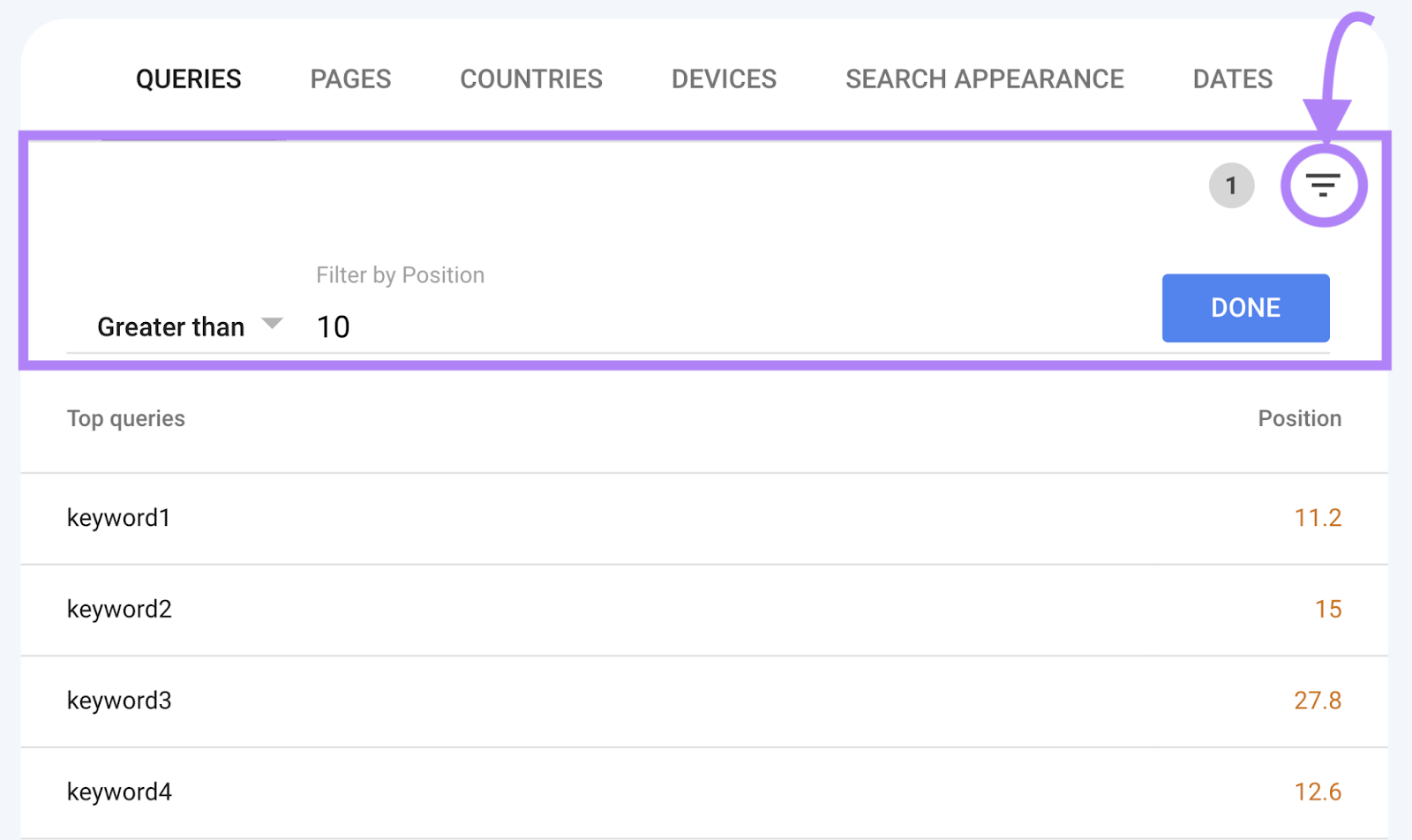Click the filter rows icon

pos(1322,185)
